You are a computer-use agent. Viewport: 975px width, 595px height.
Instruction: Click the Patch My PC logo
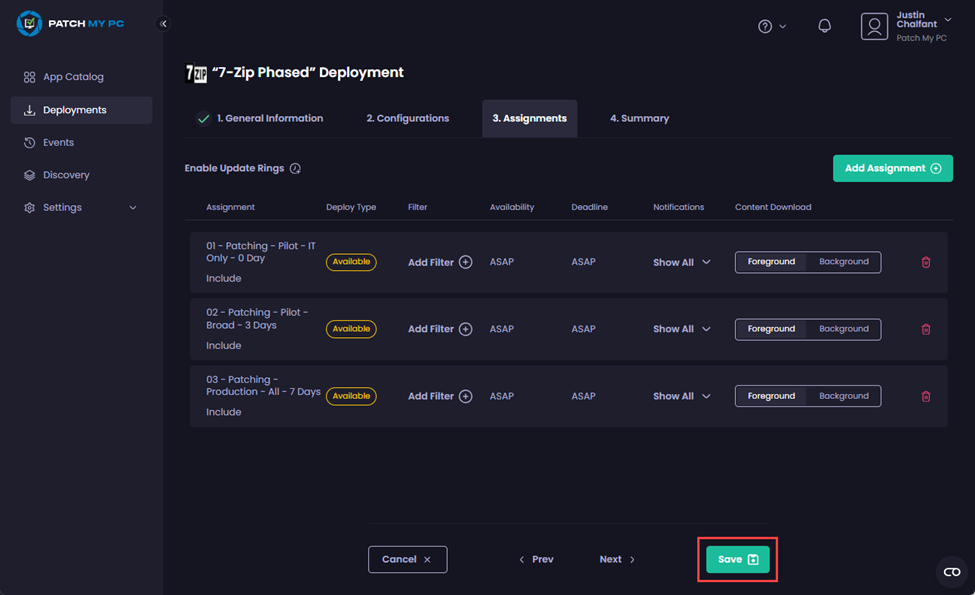click(x=71, y=23)
